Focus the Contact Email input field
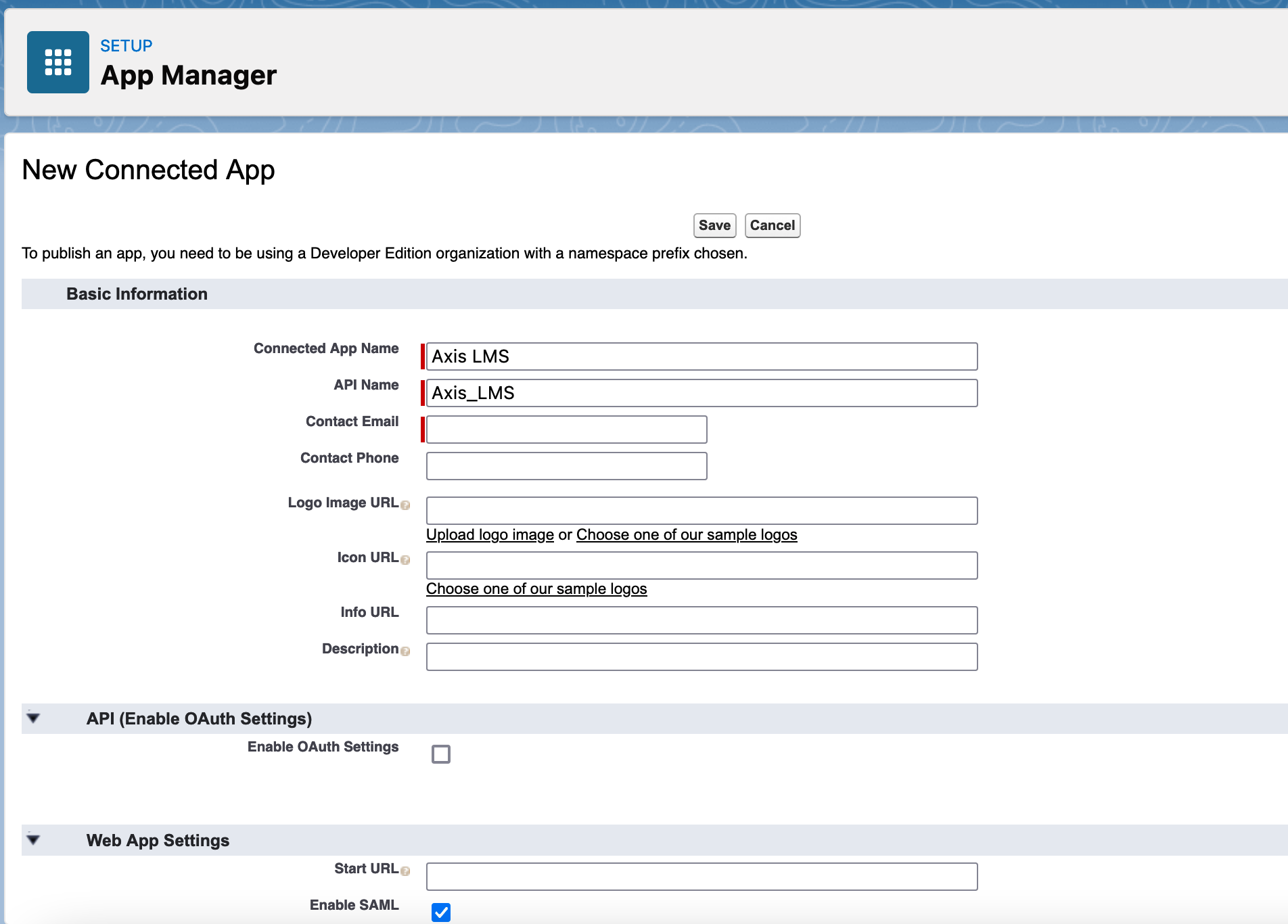Viewport: 1288px width, 924px height. click(x=566, y=430)
